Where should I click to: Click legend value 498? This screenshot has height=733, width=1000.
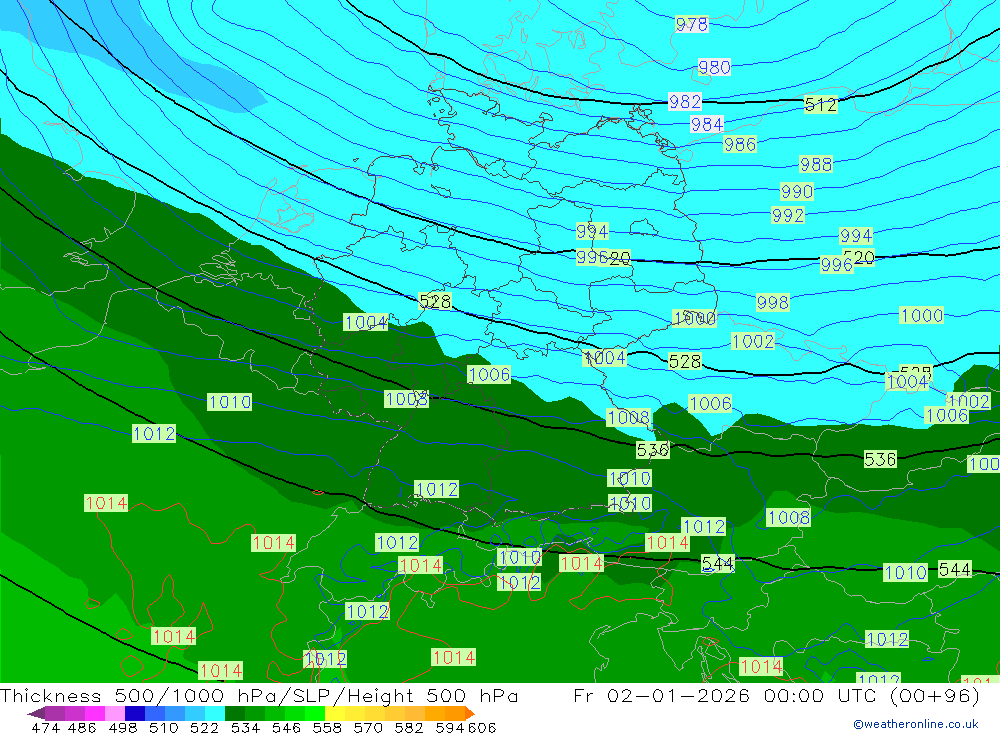(x=122, y=727)
